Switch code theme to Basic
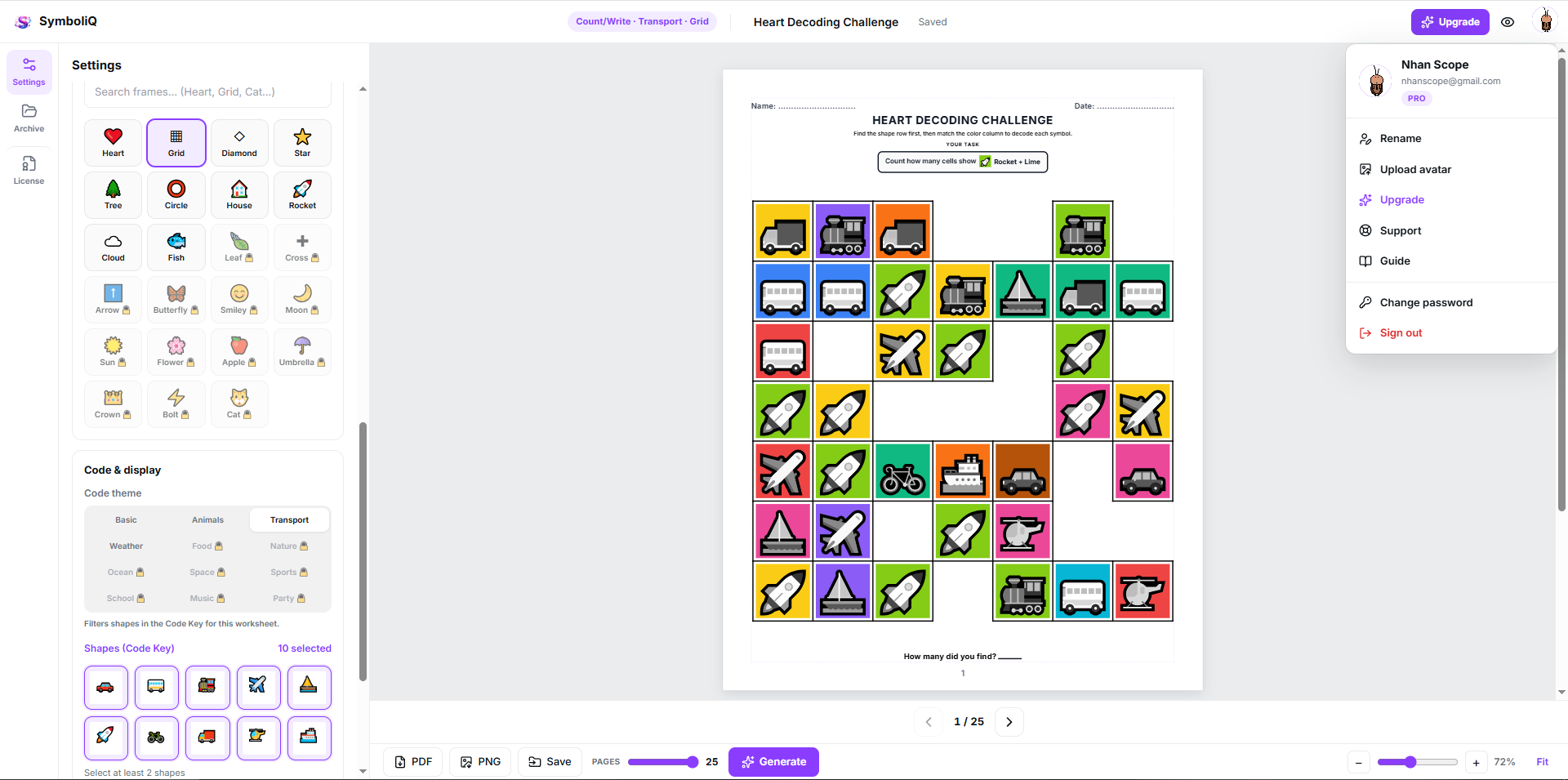 coord(126,519)
